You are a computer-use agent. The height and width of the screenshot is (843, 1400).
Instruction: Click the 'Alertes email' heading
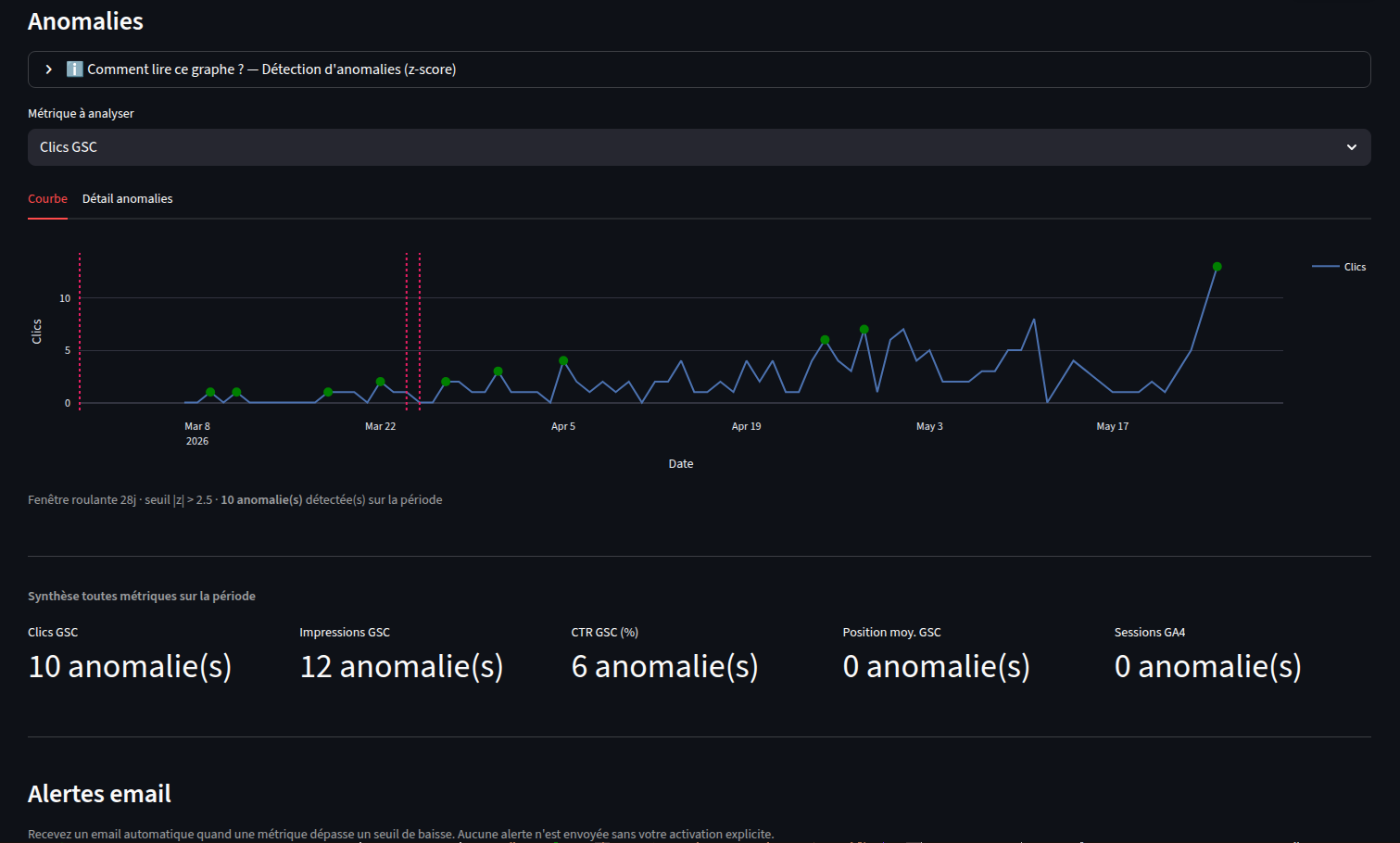(x=99, y=794)
